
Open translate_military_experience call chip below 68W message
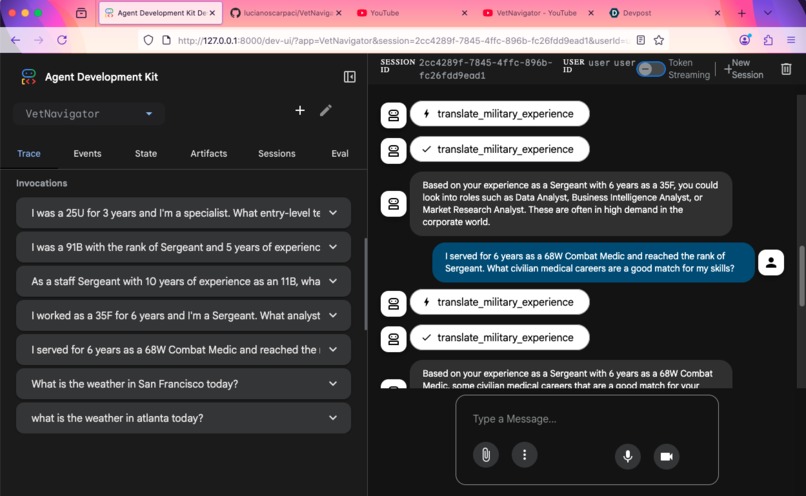(x=500, y=302)
